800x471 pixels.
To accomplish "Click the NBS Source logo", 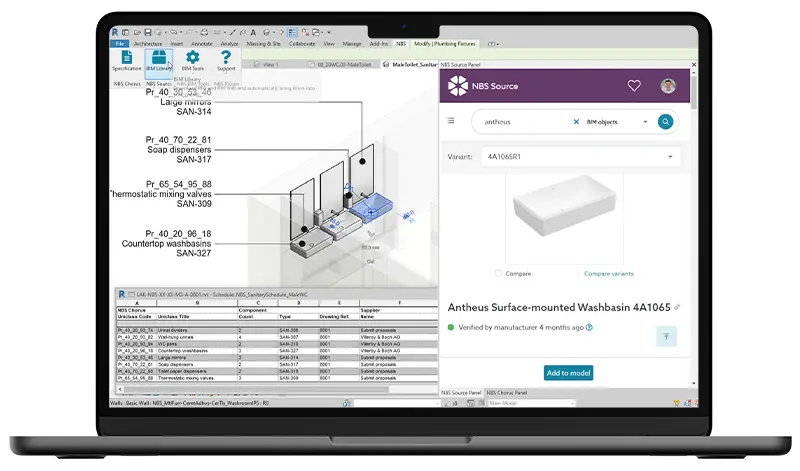I will 483,86.
